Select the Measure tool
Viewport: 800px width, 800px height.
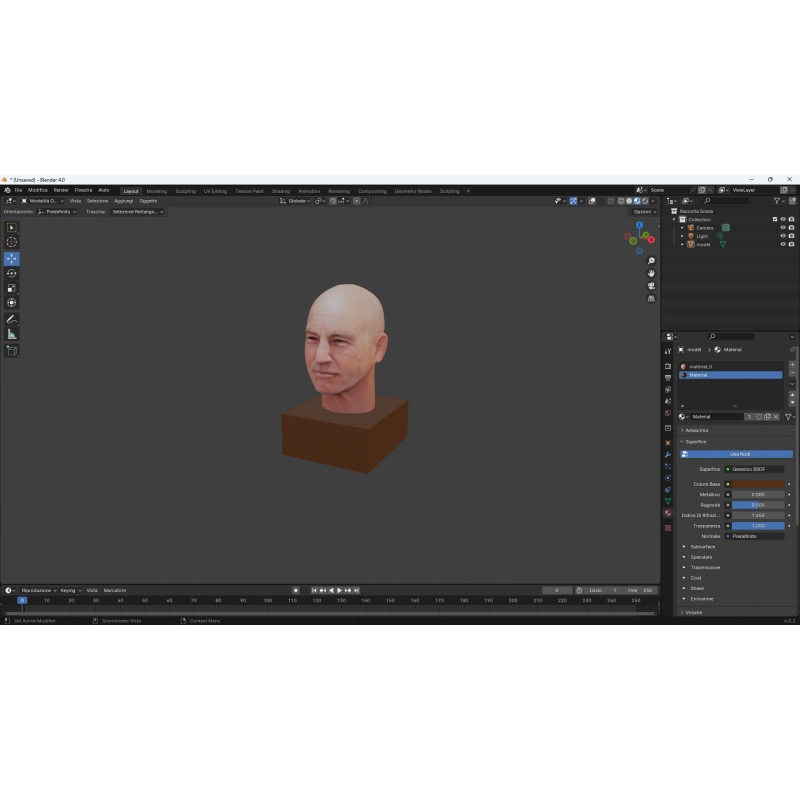(12, 335)
